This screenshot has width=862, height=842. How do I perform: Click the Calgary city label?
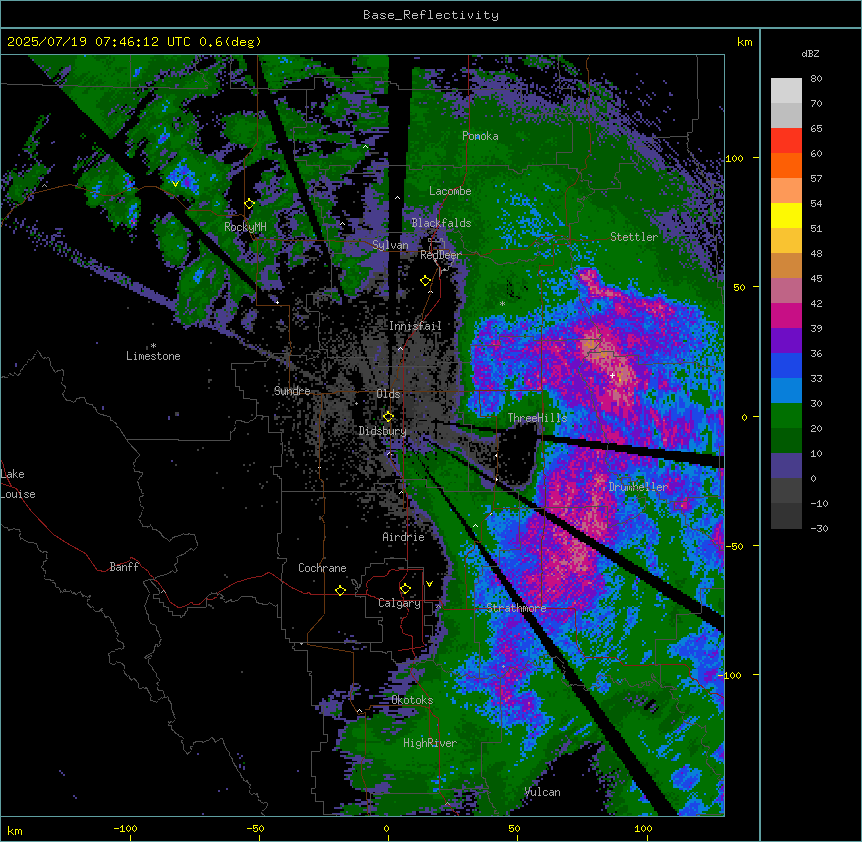[399, 603]
